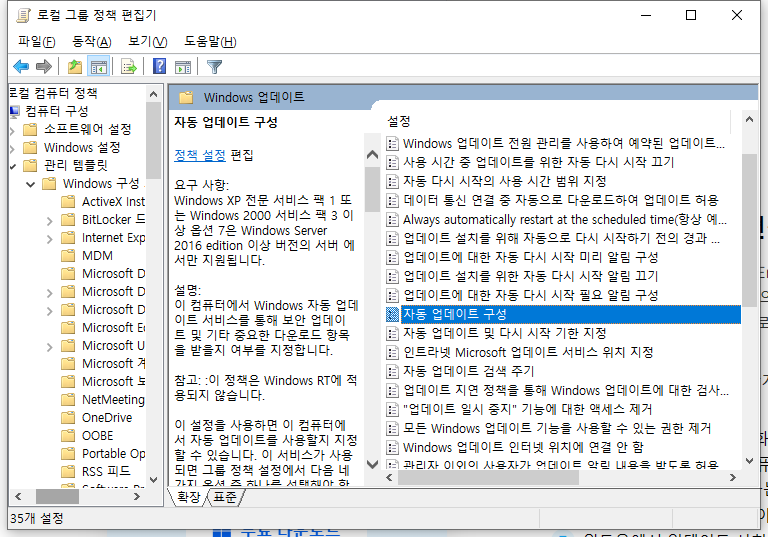Image resolution: width=768 pixels, height=537 pixels.
Task: Click the 컴퓨터 구성 computer icon
Action: pyautogui.click(x=14, y=111)
